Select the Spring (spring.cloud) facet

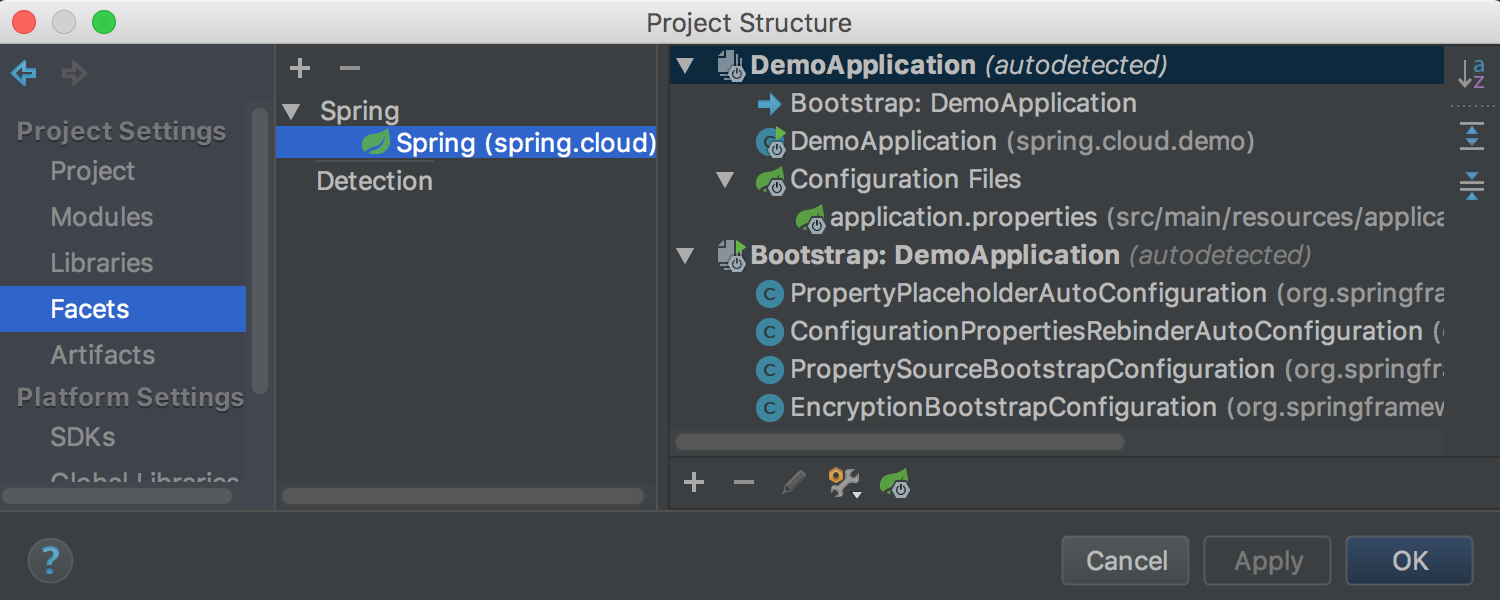click(466, 143)
